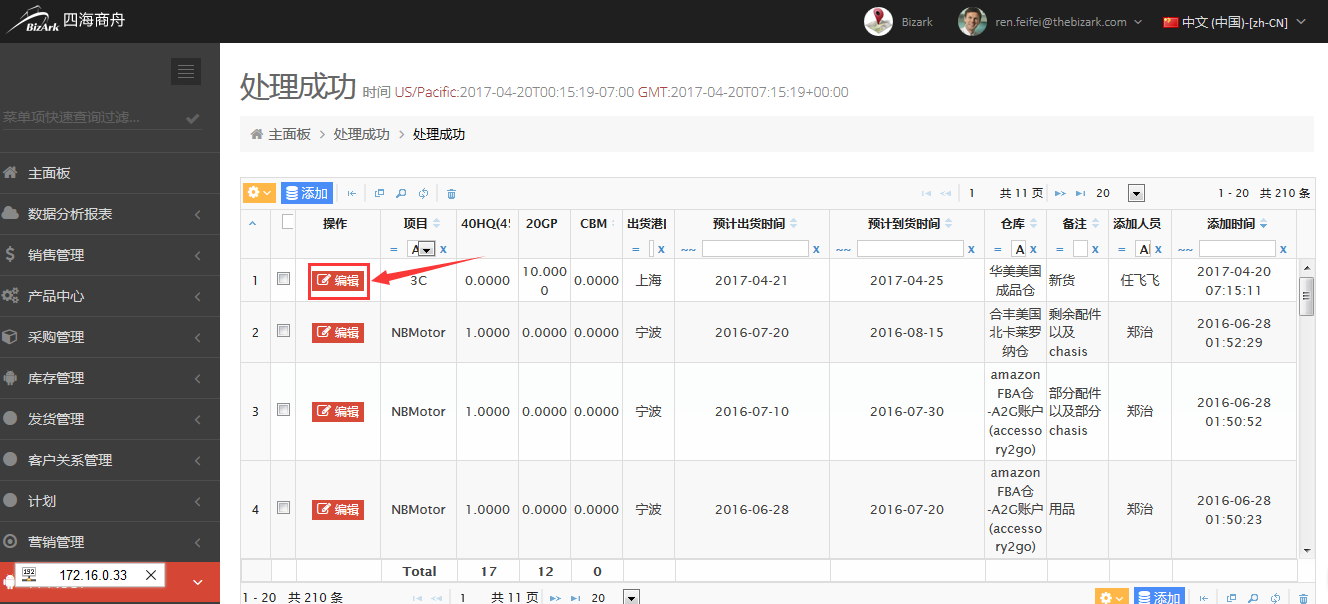The image size is (1328, 604).
Task: Sort by 添加时间 column header
Action: [1237, 224]
